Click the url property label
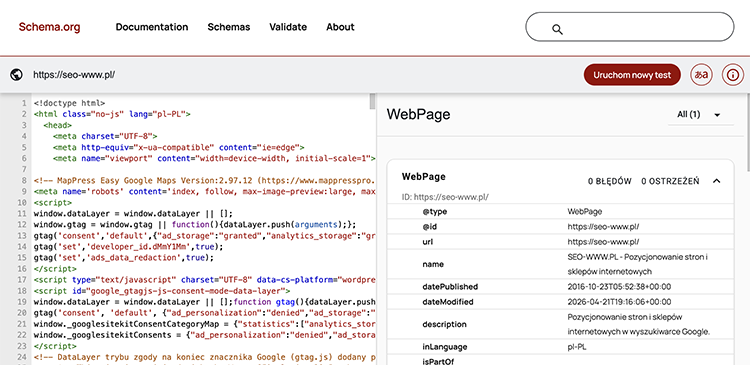This screenshot has height=365, width=750. click(x=428, y=242)
